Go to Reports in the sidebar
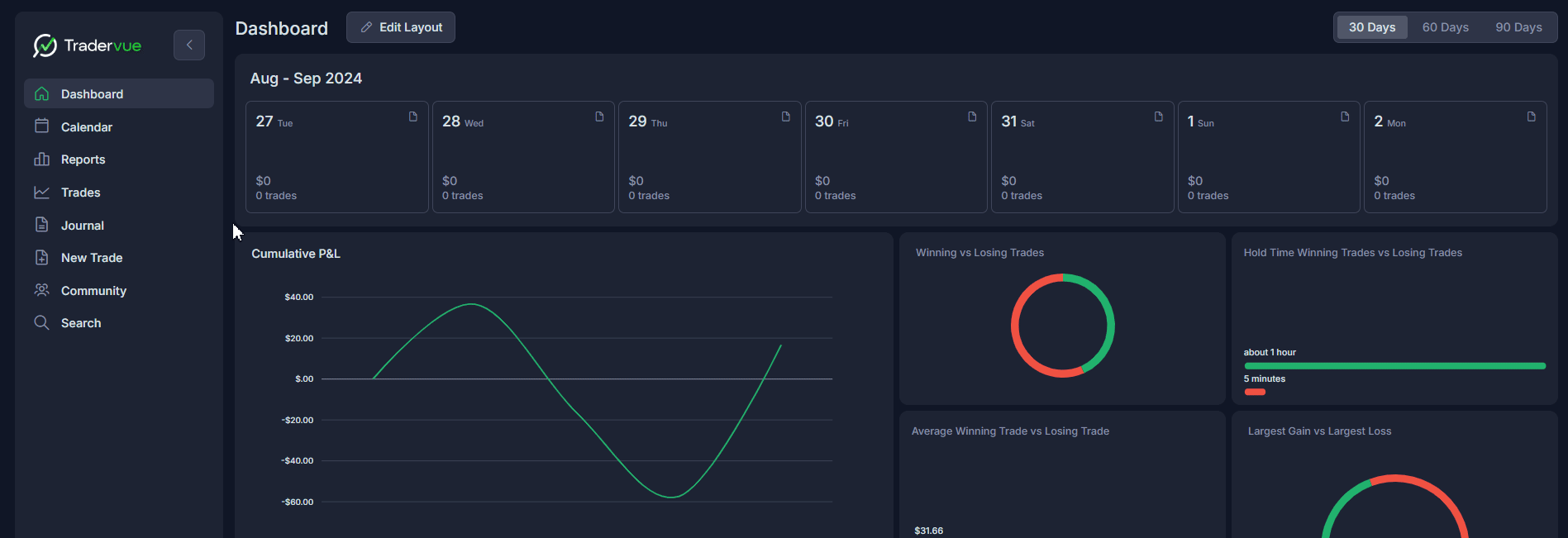1568x538 pixels. [119, 159]
